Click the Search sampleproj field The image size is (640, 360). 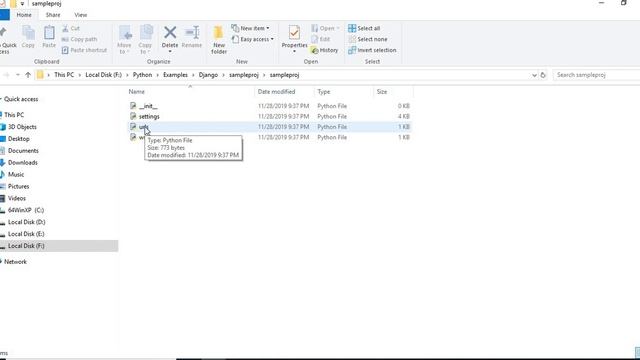[597, 75]
